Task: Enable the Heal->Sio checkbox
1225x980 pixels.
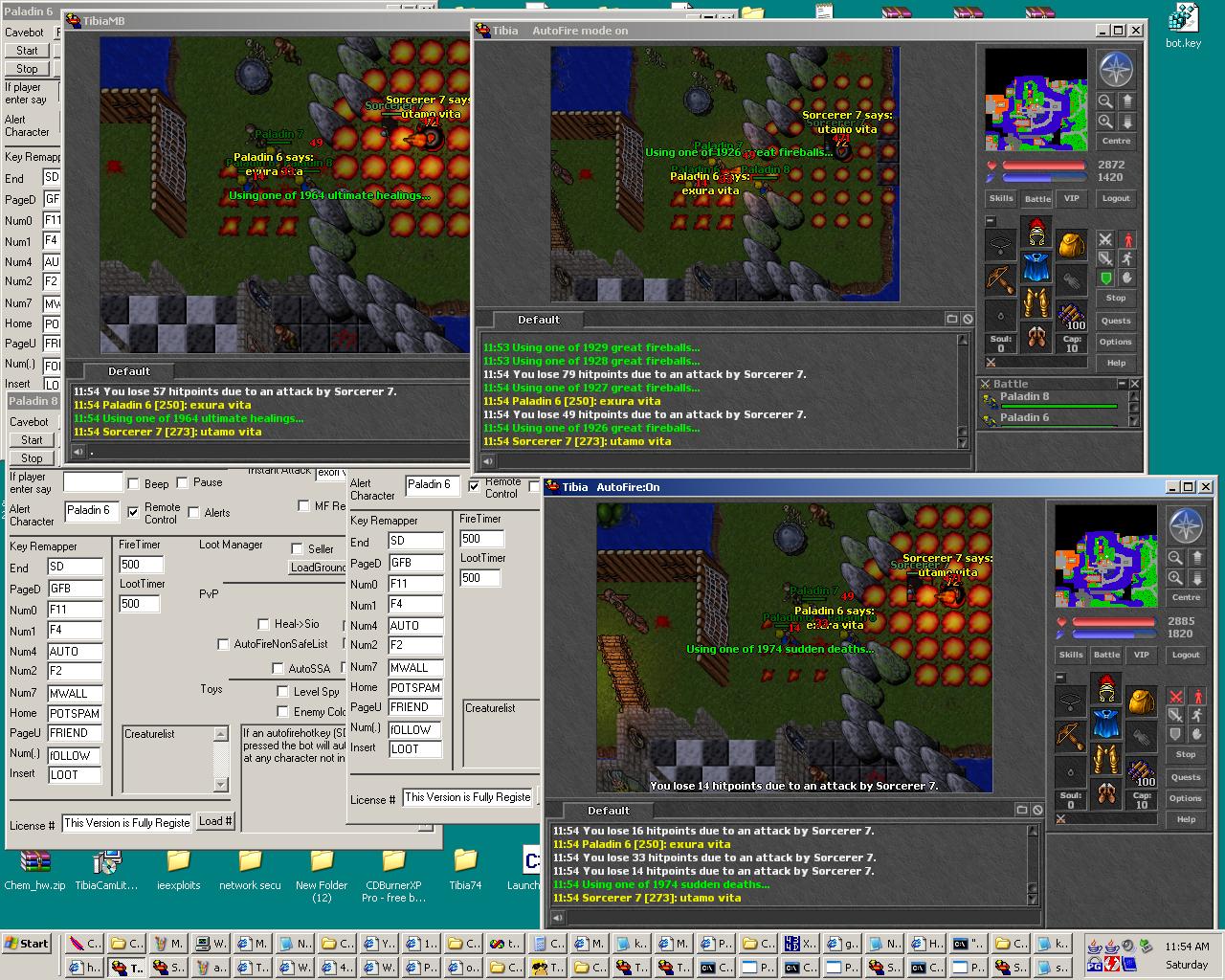Action: click(x=263, y=624)
